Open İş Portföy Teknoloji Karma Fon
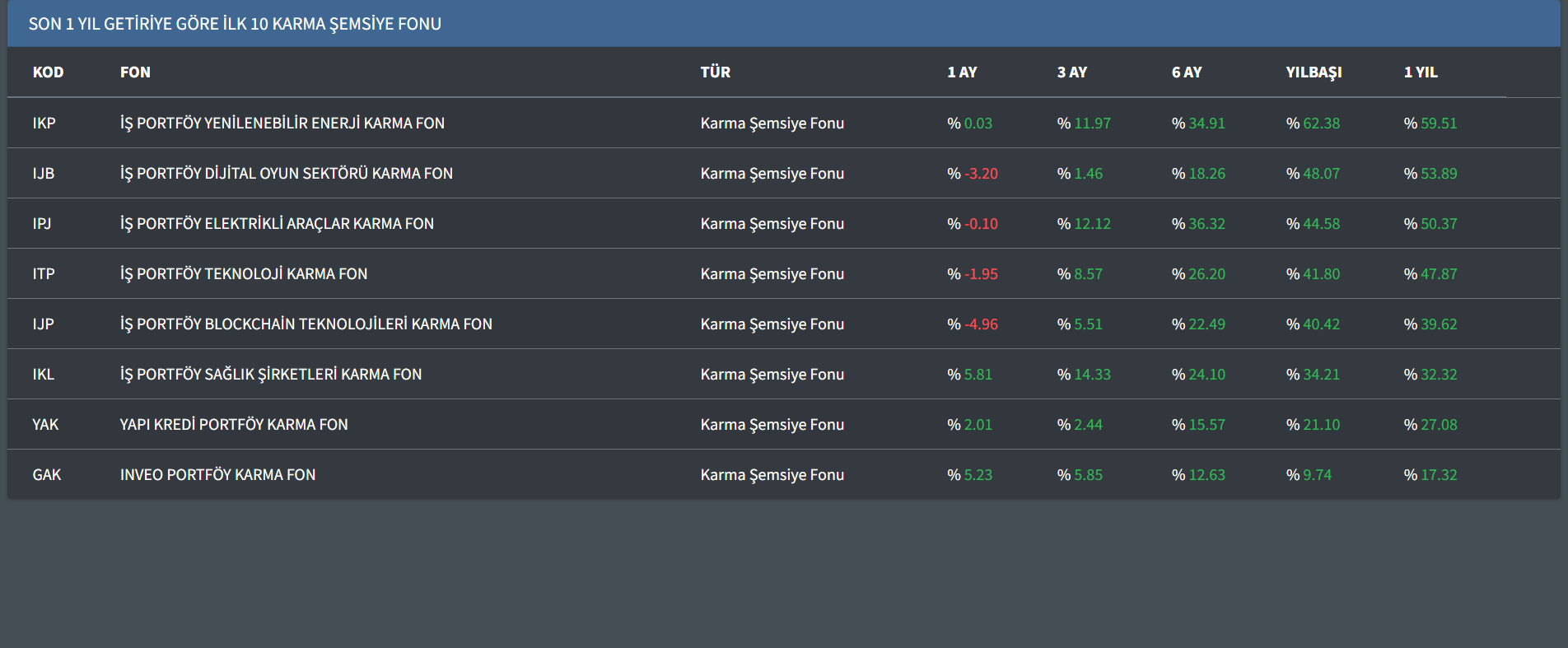Viewport: 1568px width, 648px height. click(244, 274)
